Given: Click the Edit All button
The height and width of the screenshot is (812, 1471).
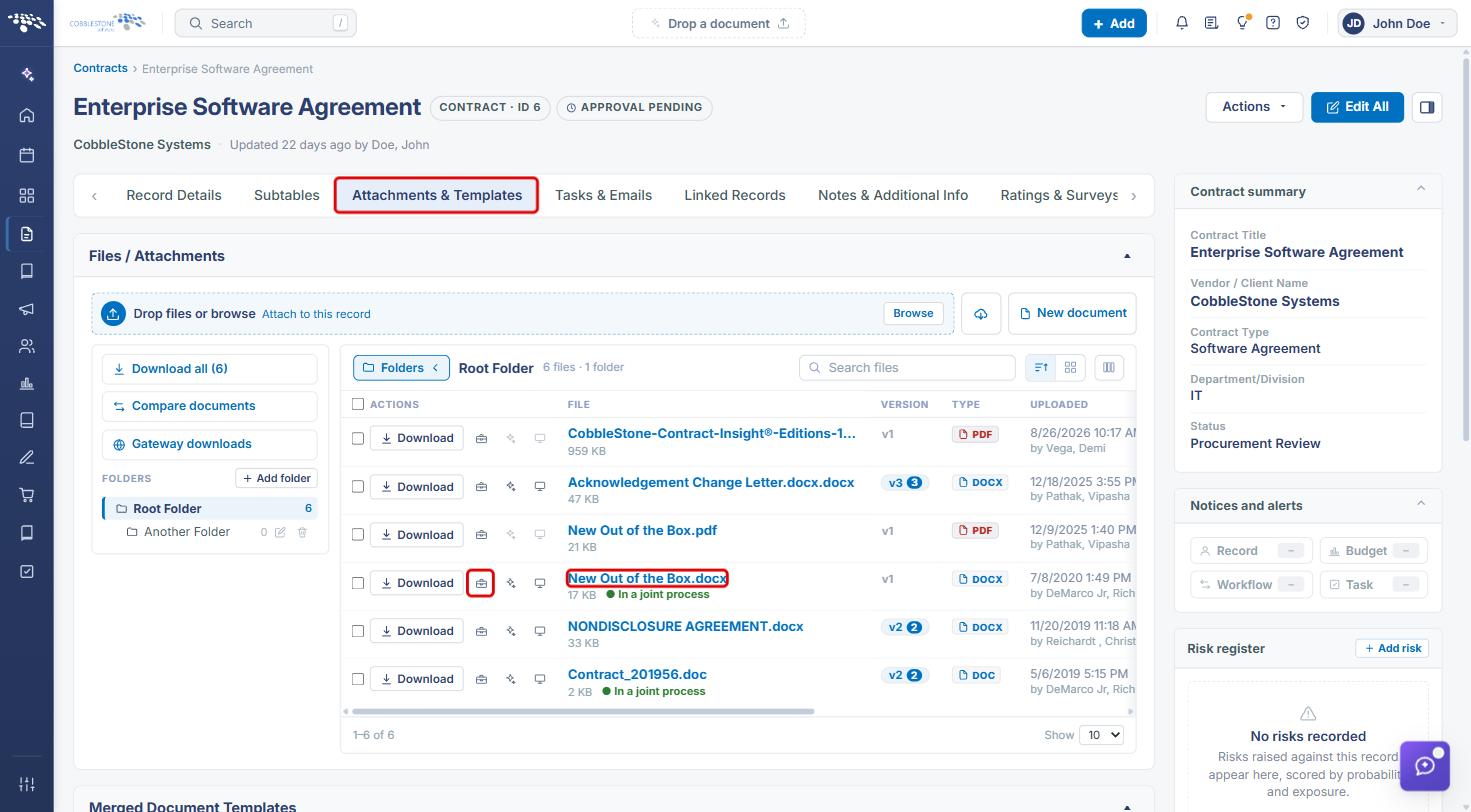Looking at the screenshot, I should (1357, 107).
